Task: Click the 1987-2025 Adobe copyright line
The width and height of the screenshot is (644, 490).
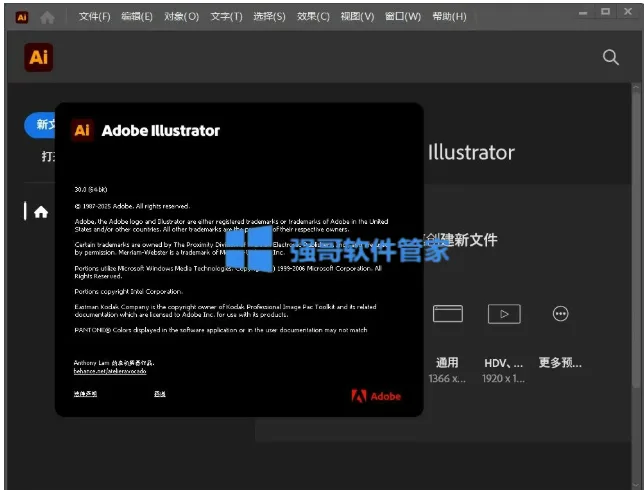Action: tap(132, 206)
